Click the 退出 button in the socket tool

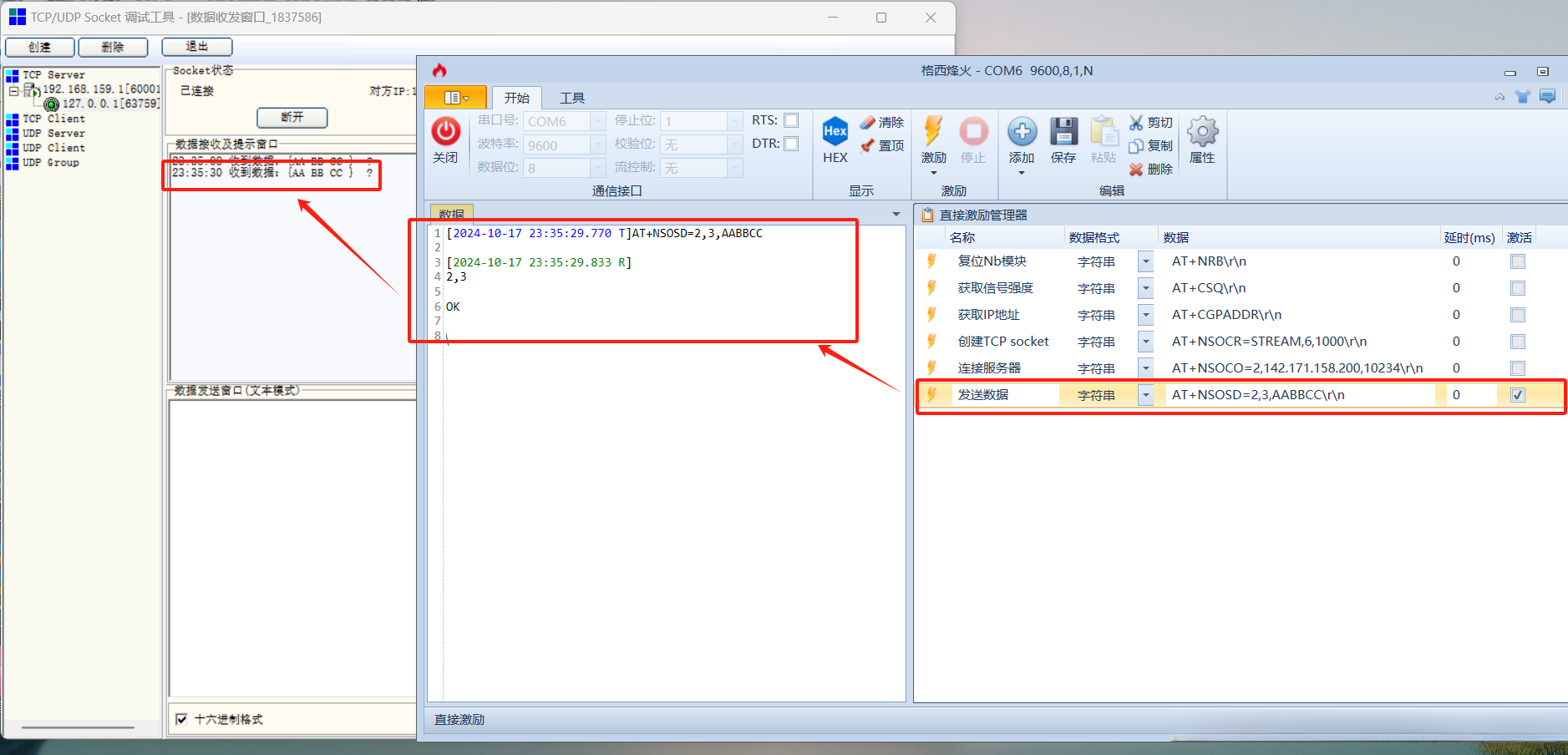coord(197,47)
